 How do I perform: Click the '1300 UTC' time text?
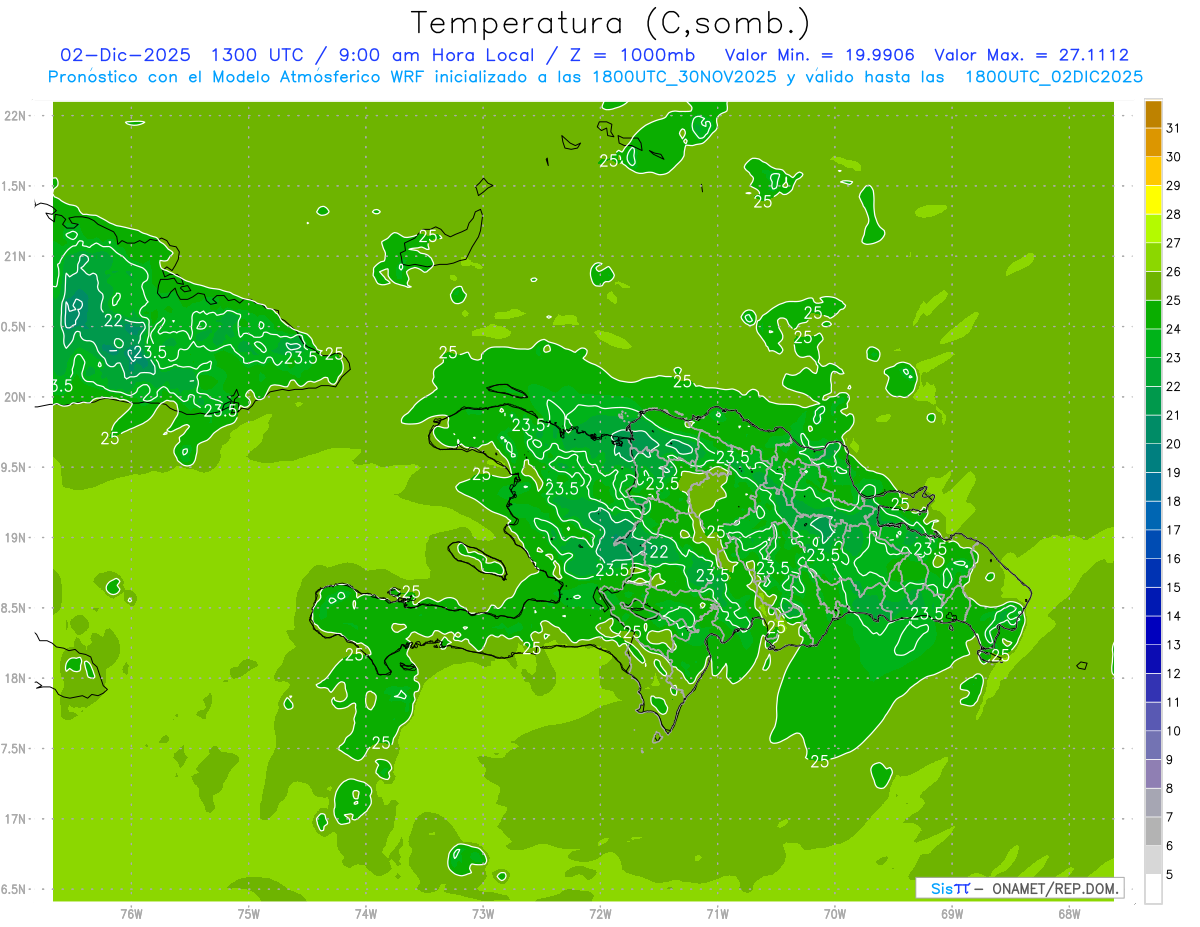[x=256, y=56]
